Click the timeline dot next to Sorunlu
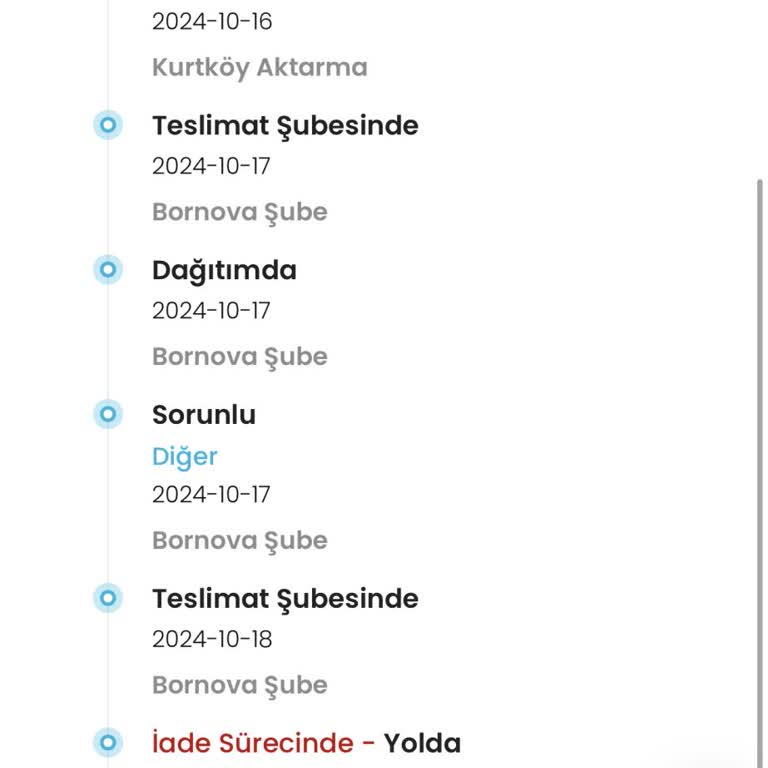 [x=108, y=414]
